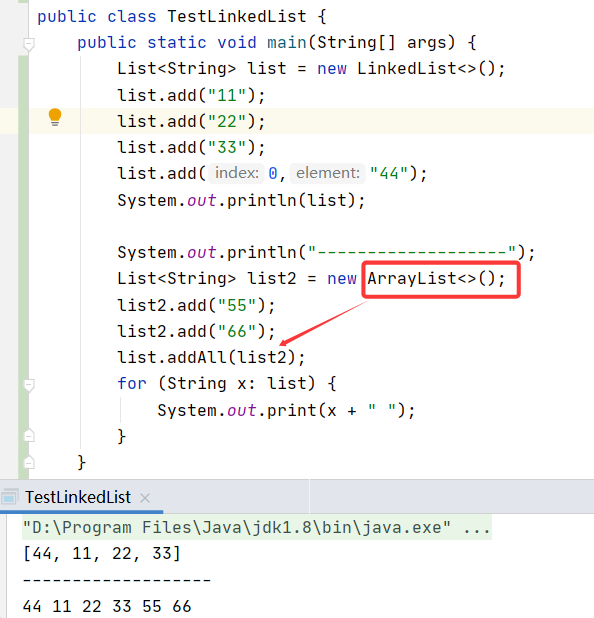Click the list.add("22") highlighted line
This screenshot has height=618, width=594.
[x=191, y=121]
